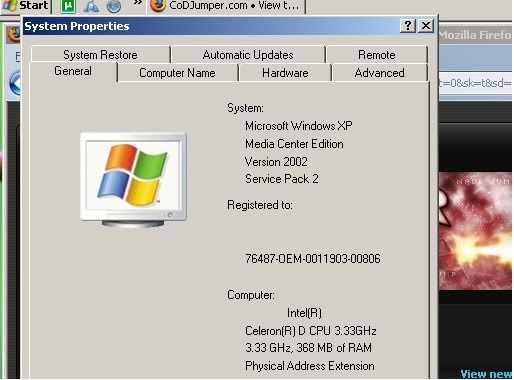Click the Firefox window icon behind the dialog
The image size is (514, 380).
[14, 35]
